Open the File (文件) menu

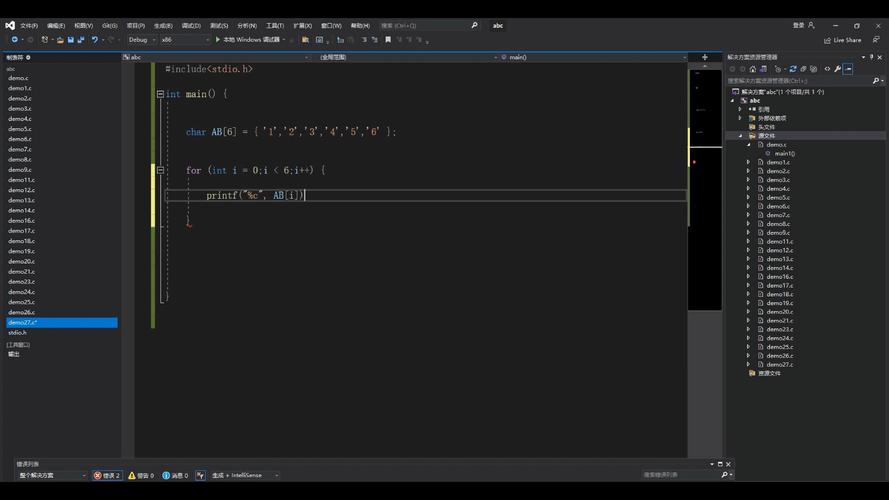click(29, 26)
